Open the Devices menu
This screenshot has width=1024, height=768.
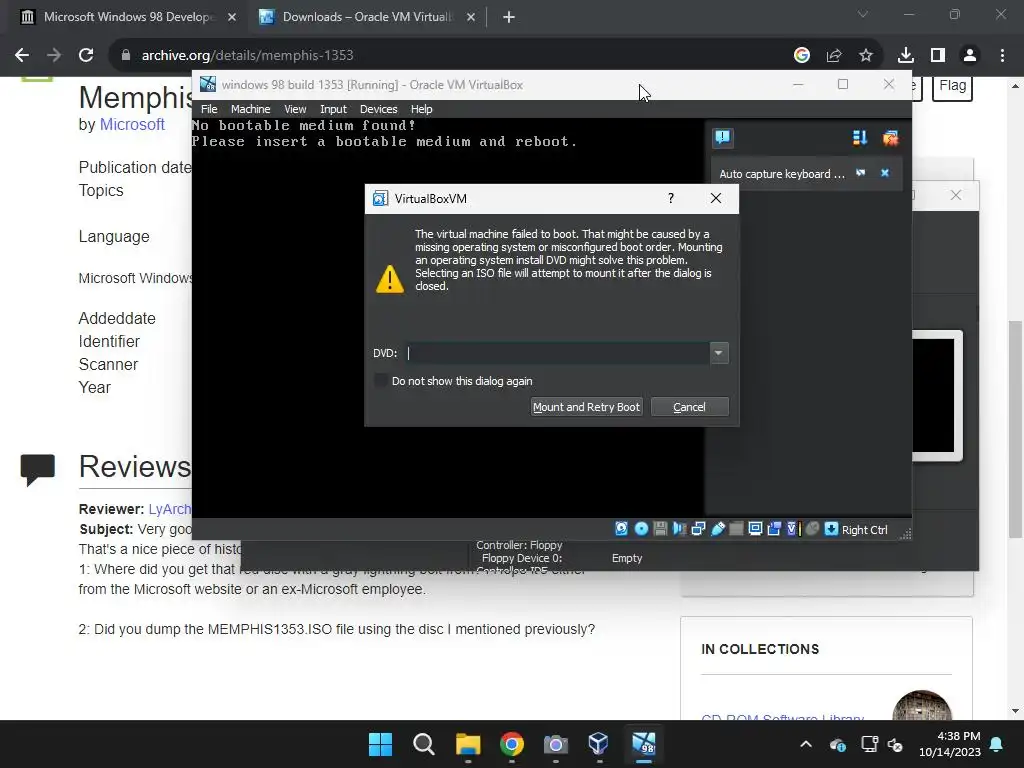(378, 109)
